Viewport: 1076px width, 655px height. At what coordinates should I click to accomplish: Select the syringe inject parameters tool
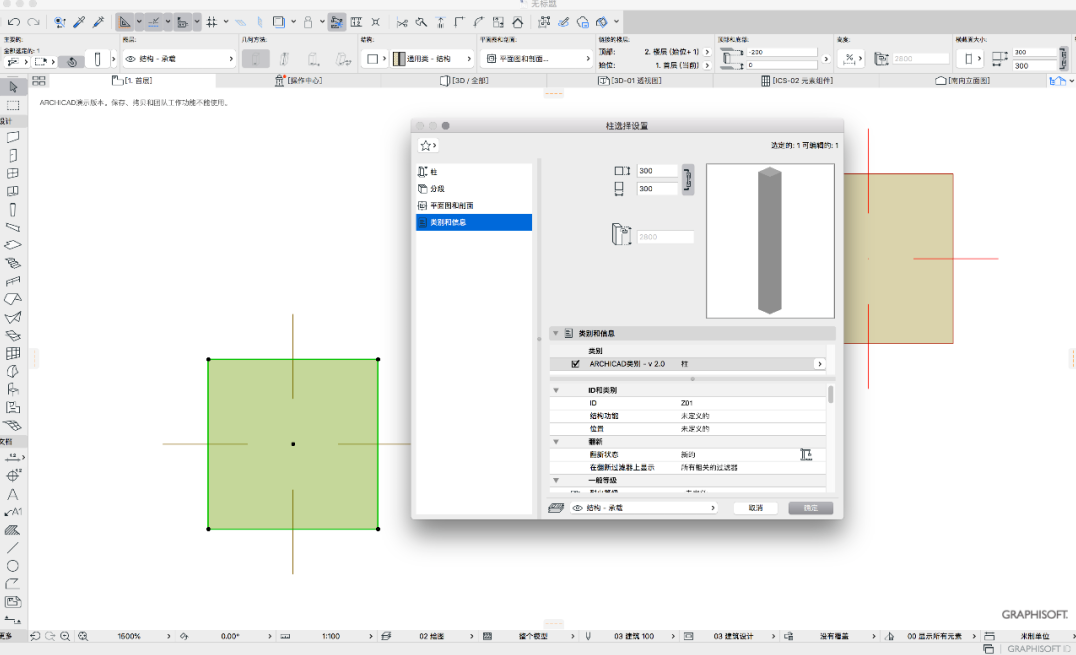click(99, 22)
